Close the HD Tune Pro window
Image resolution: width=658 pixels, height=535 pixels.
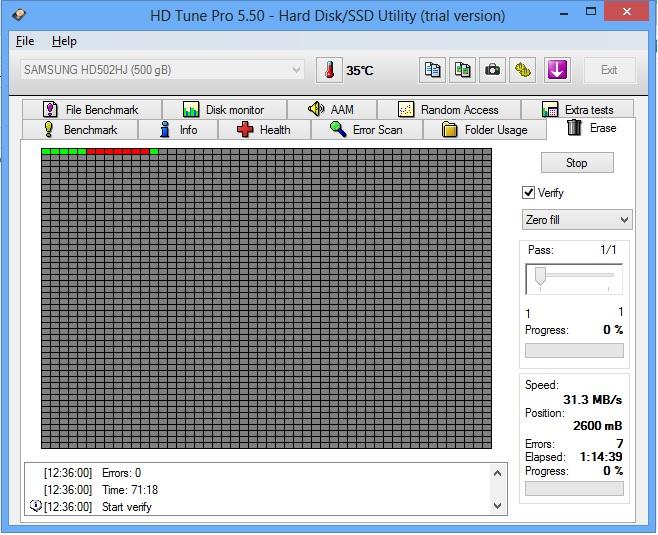click(x=627, y=12)
